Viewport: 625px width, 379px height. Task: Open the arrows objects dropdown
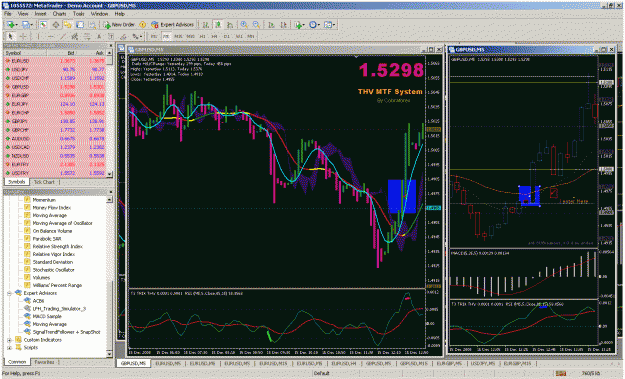[137, 36]
